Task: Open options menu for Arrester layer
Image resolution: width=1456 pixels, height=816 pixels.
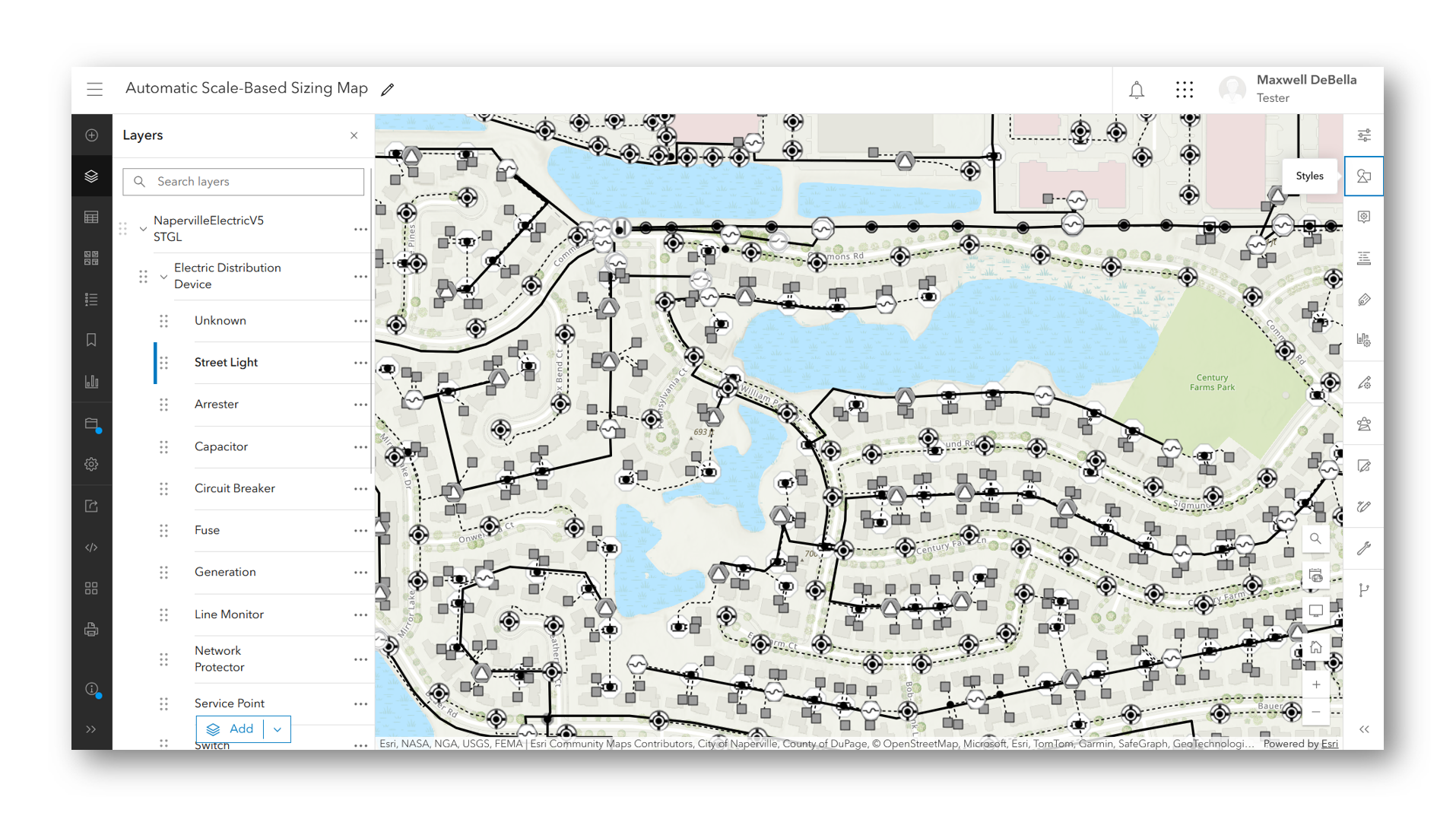Action: coord(360,405)
